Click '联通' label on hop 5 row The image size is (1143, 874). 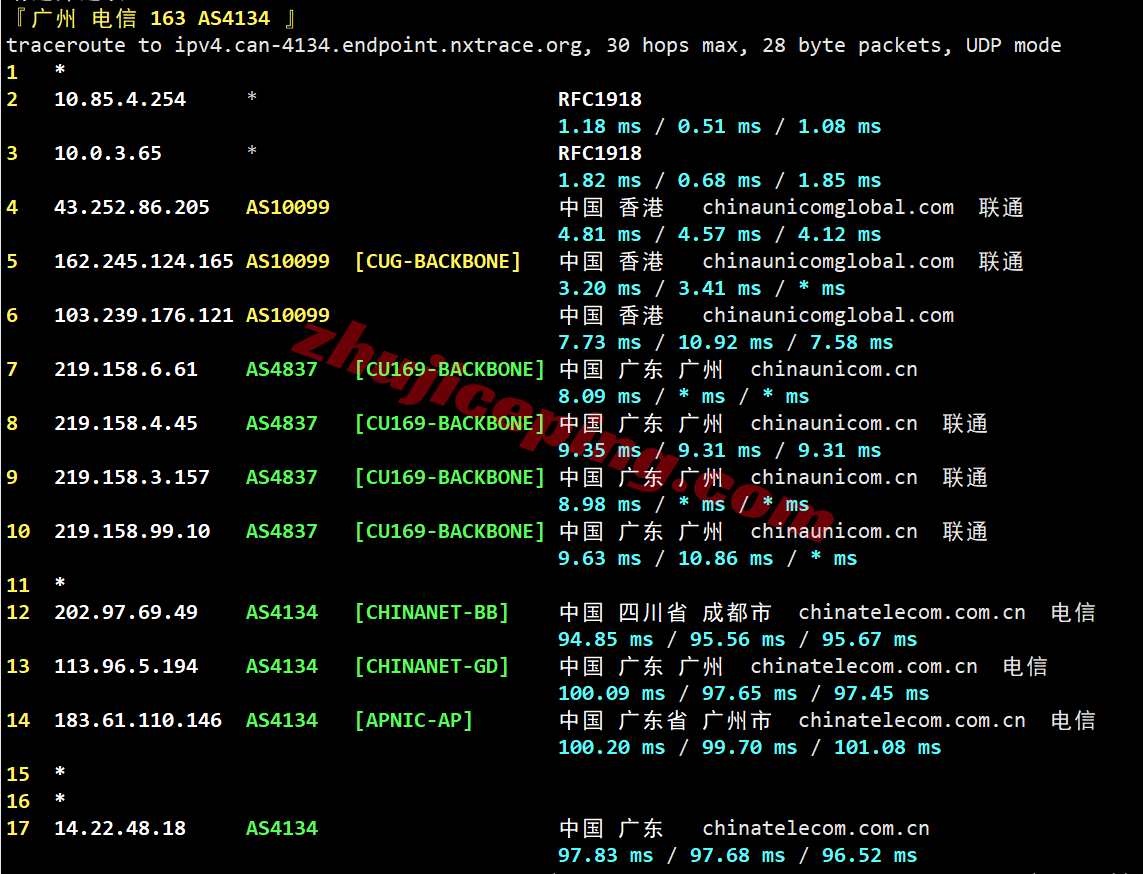(1001, 261)
